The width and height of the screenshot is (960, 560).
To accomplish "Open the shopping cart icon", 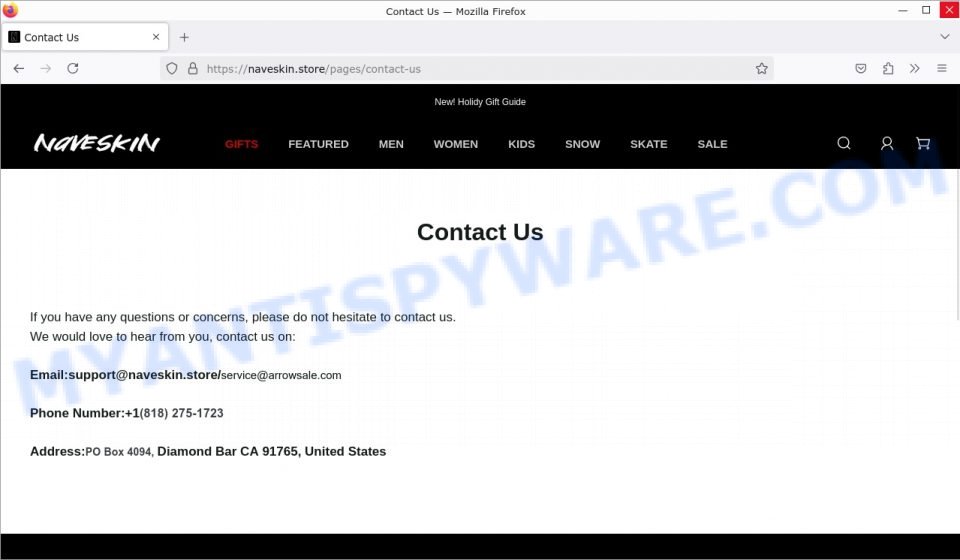I will (x=923, y=143).
